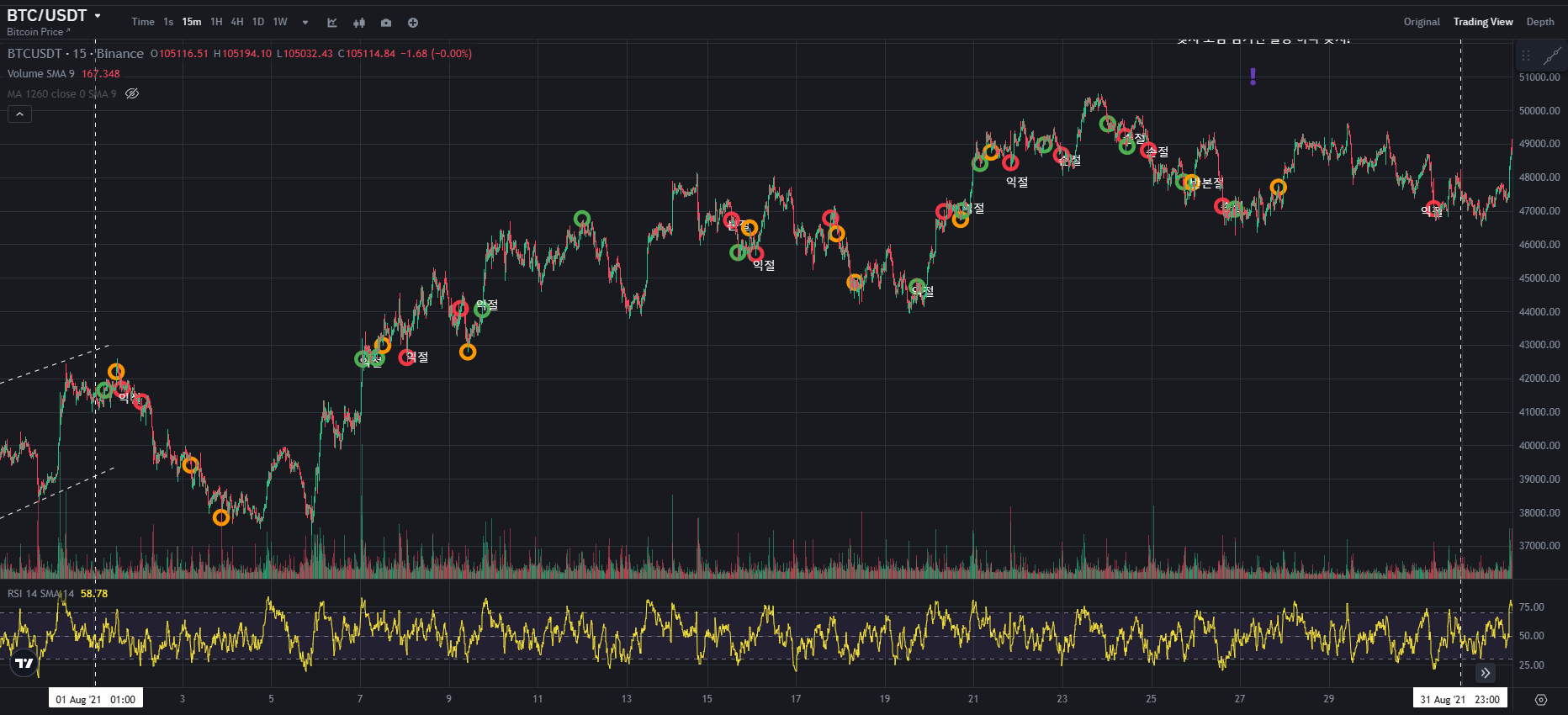The image size is (1568, 715).
Task: Toggle visibility of MA 1260 indicator
Action: (x=132, y=93)
